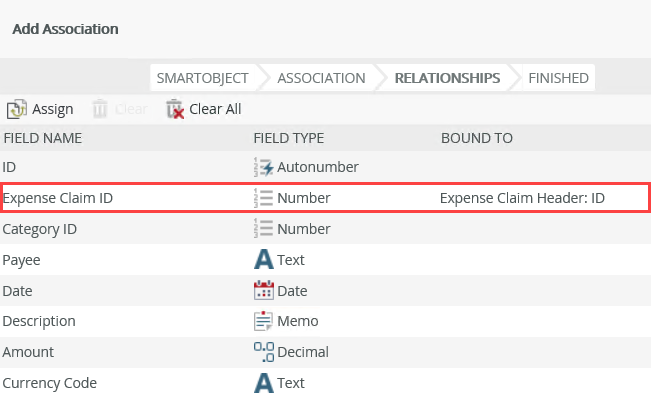Viewport: 651px width, 396px height.
Task: Select the Payee field row
Action: click(x=326, y=259)
